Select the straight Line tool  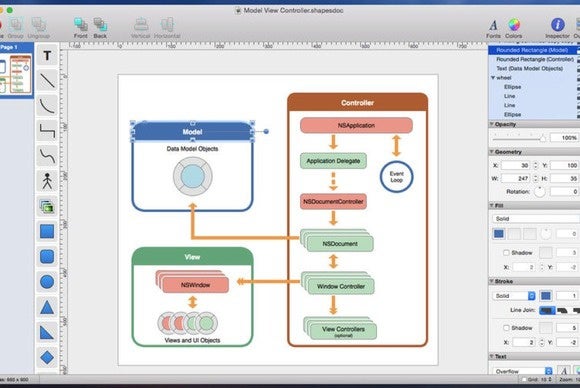[x=47, y=81]
